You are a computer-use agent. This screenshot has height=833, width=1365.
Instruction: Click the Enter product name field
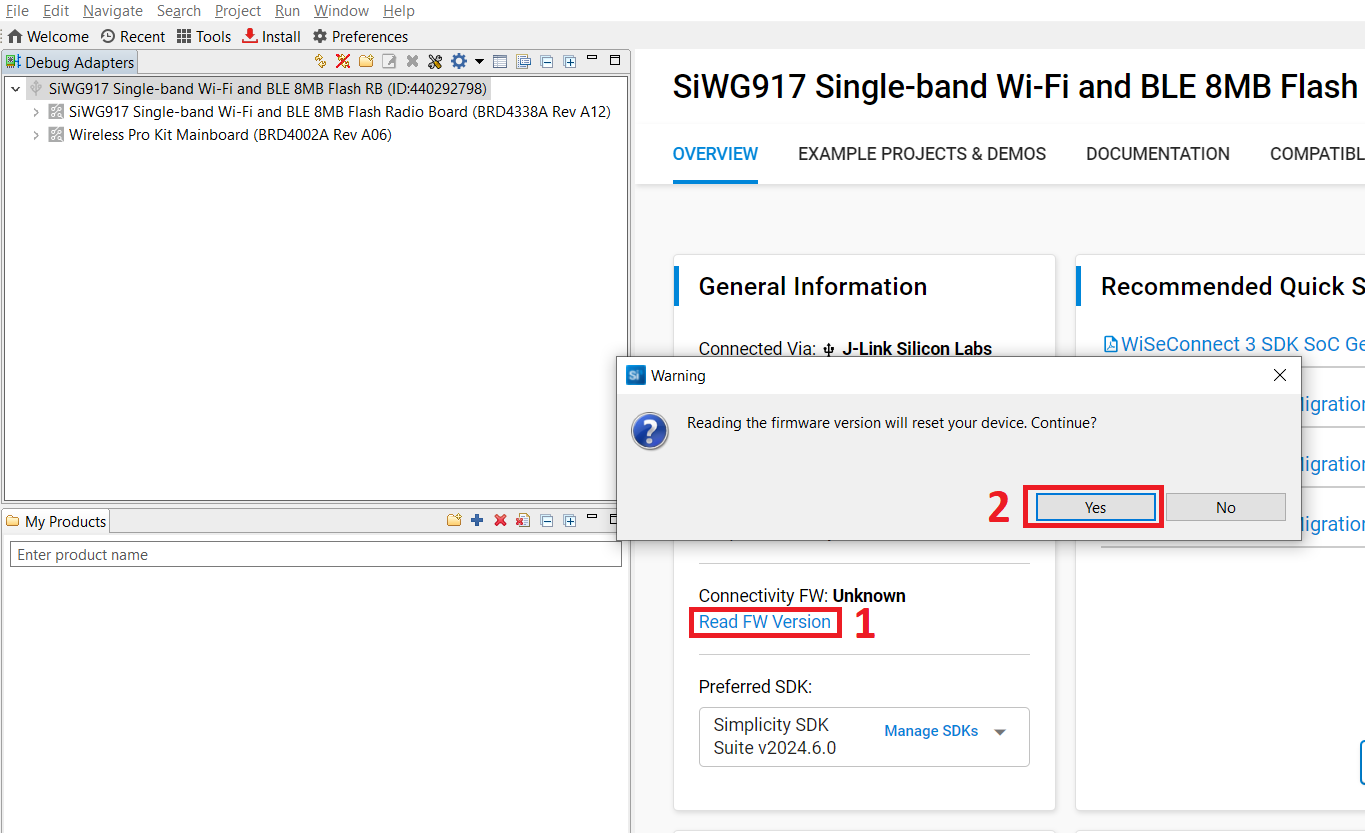coord(315,555)
